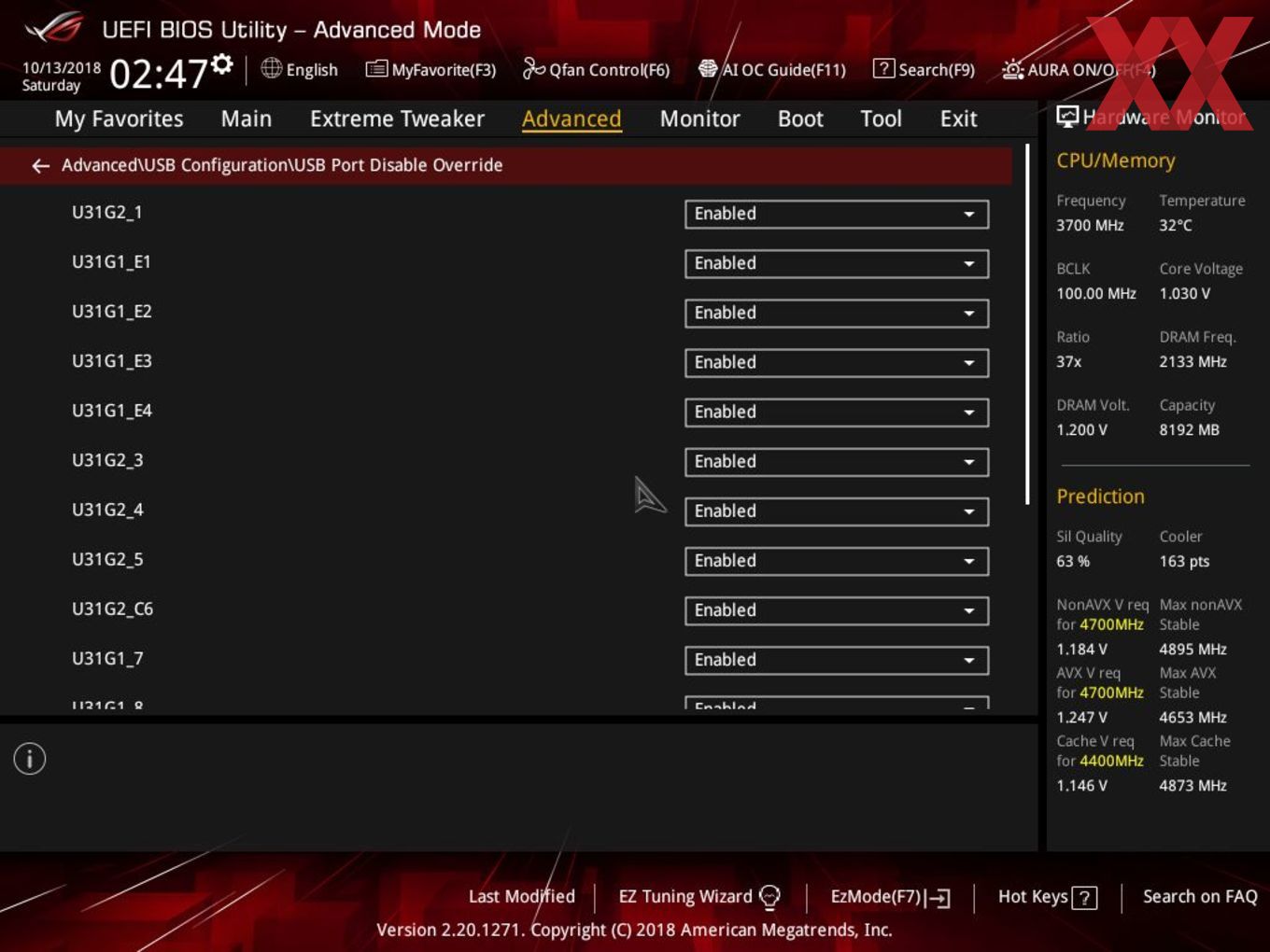This screenshot has height=952, width=1270.
Task: Click Search on FAQ link
Action: [1200, 896]
